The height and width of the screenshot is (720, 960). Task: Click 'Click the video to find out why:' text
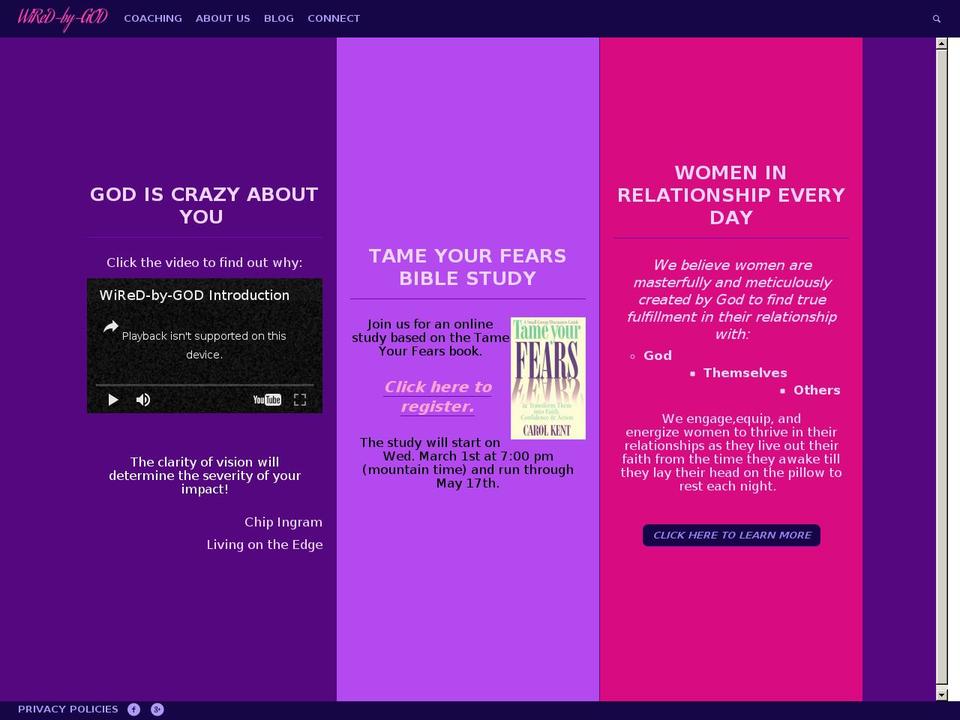[204, 263]
